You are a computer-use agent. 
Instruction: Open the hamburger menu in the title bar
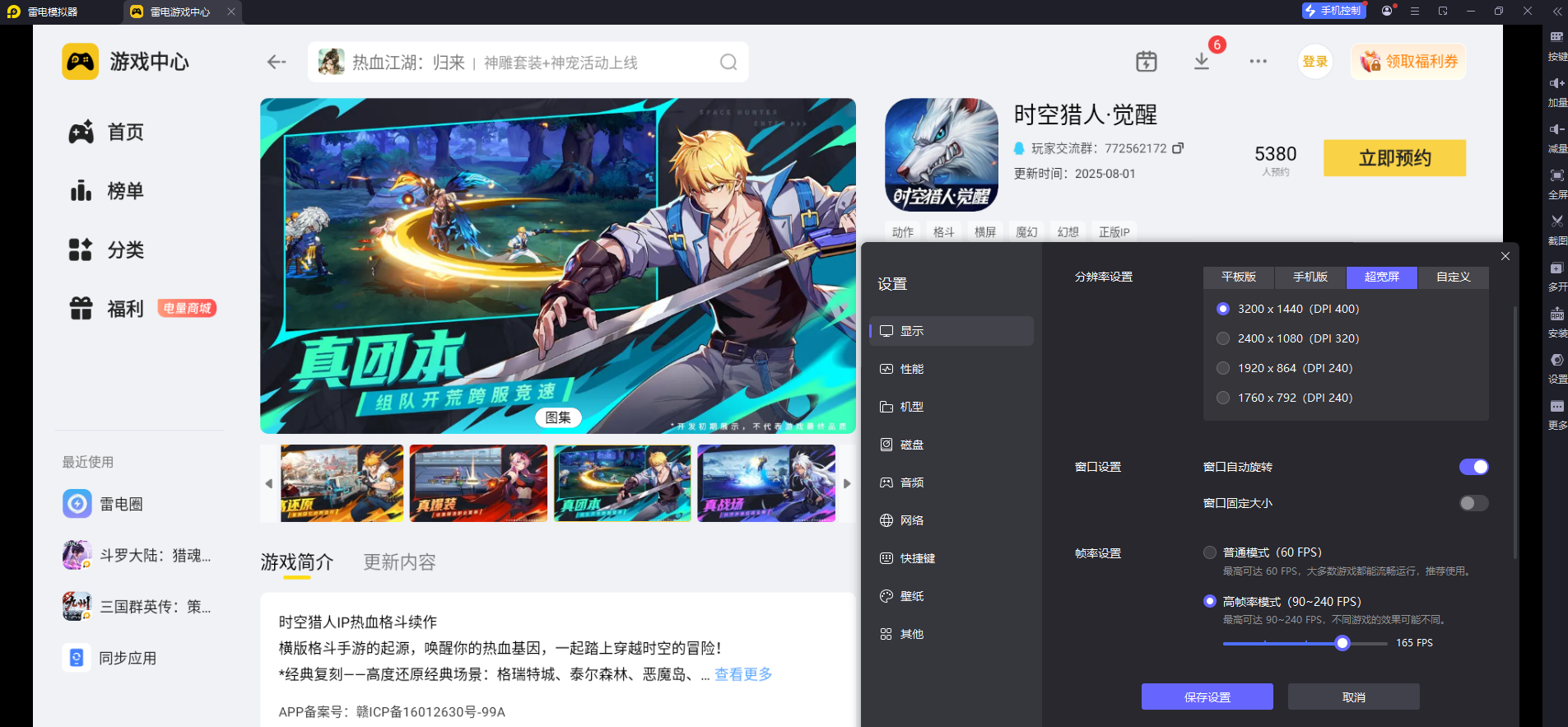tap(1415, 12)
